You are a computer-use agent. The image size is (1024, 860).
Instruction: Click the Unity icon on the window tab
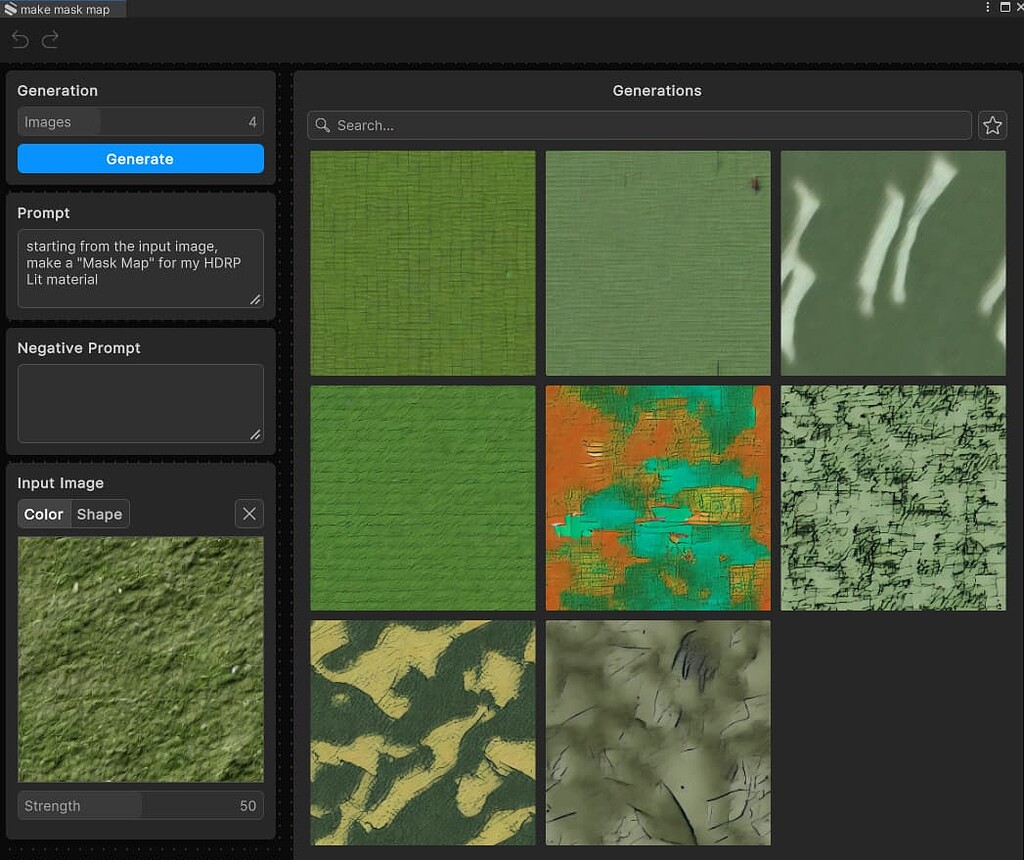click(8, 8)
